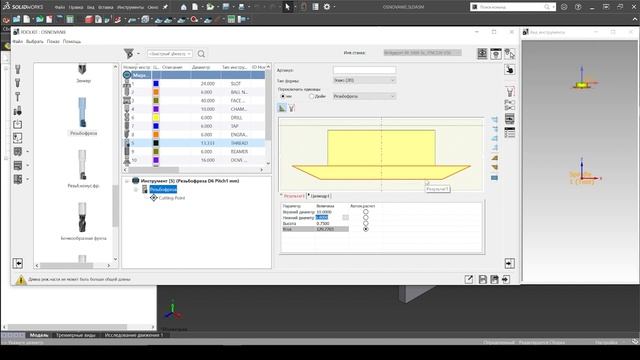The height and width of the screenshot is (360, 640).
Task: Open the Выбрать menu
Action: click(x=35, y=42)
